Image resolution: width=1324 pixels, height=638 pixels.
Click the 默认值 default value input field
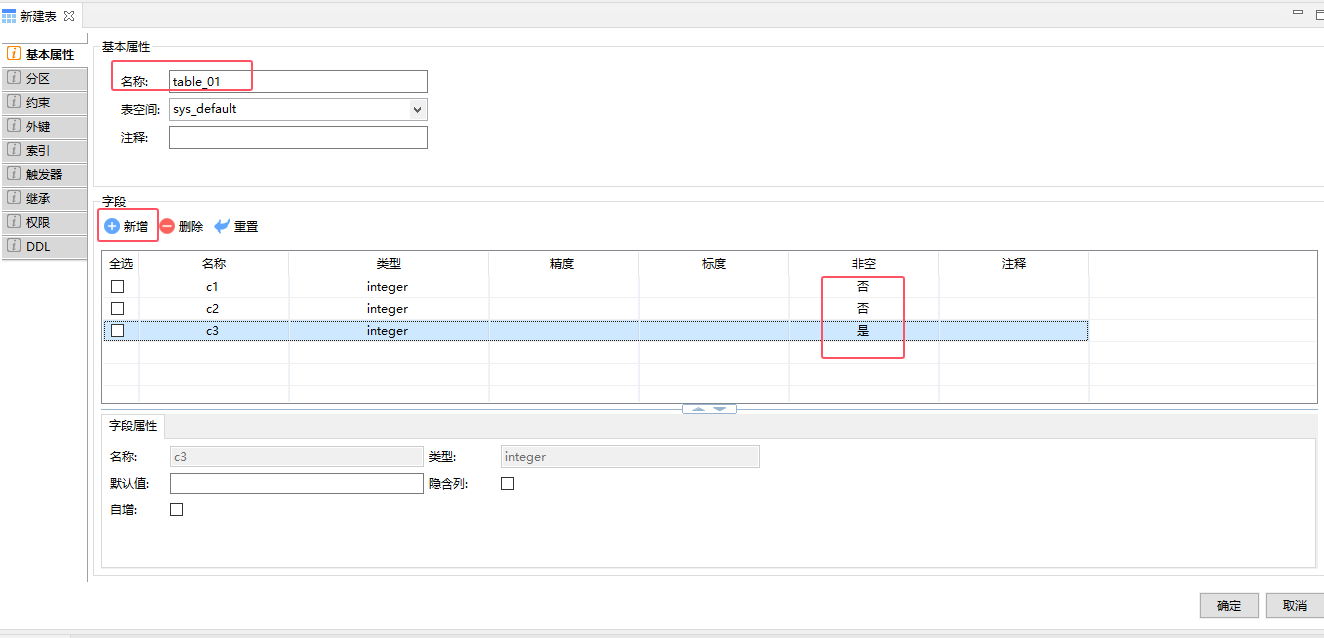[296, 483]
